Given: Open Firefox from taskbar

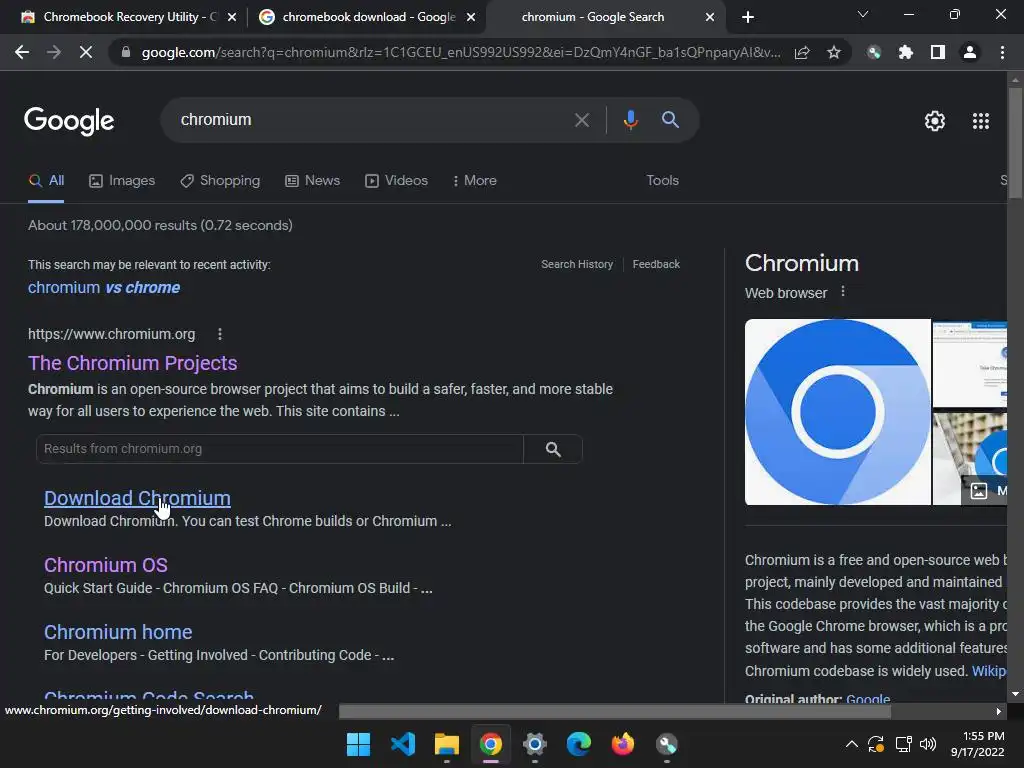Looking at the screenshot, I should coord(622,744).
